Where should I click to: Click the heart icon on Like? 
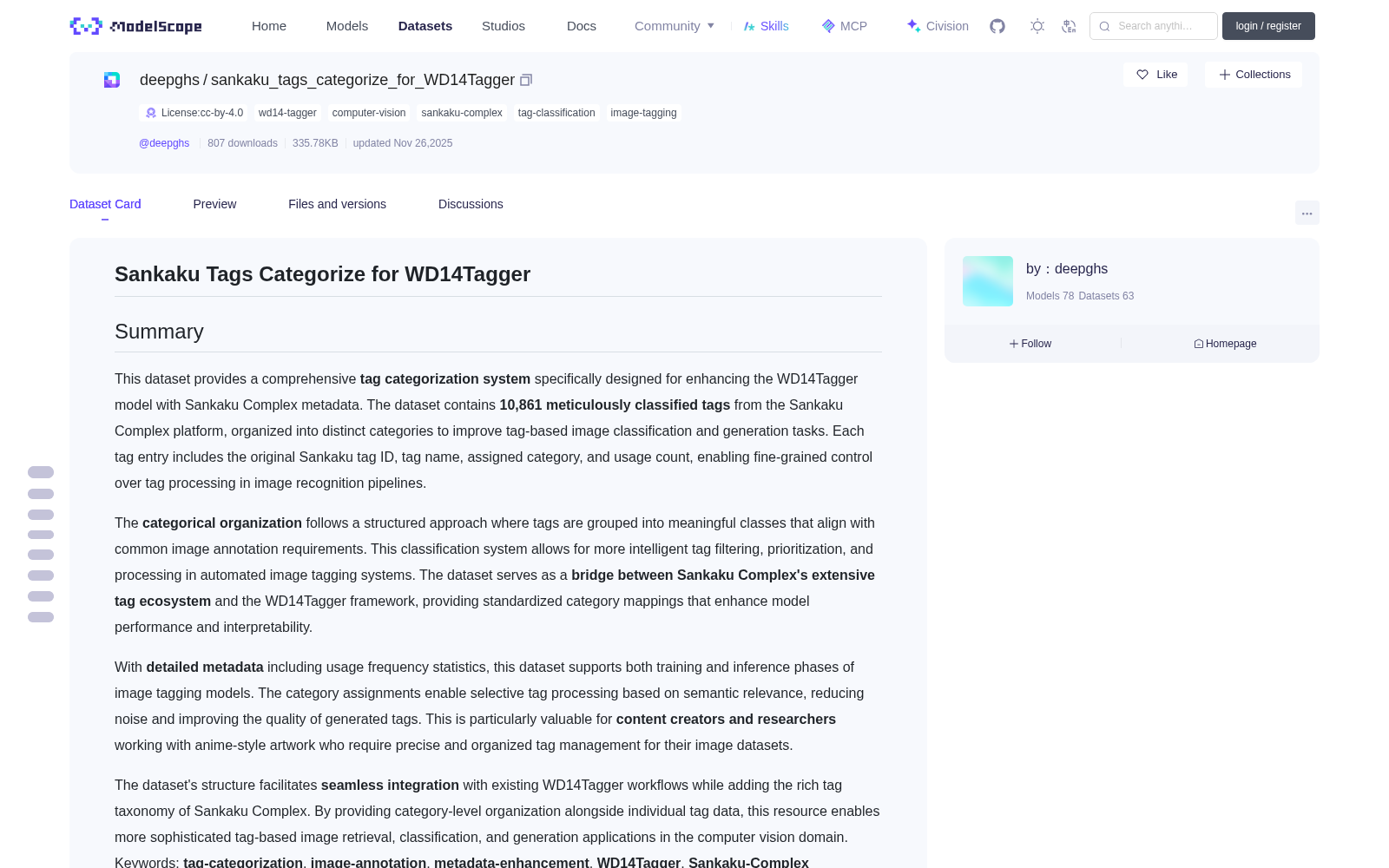[x=1142, y=75]
